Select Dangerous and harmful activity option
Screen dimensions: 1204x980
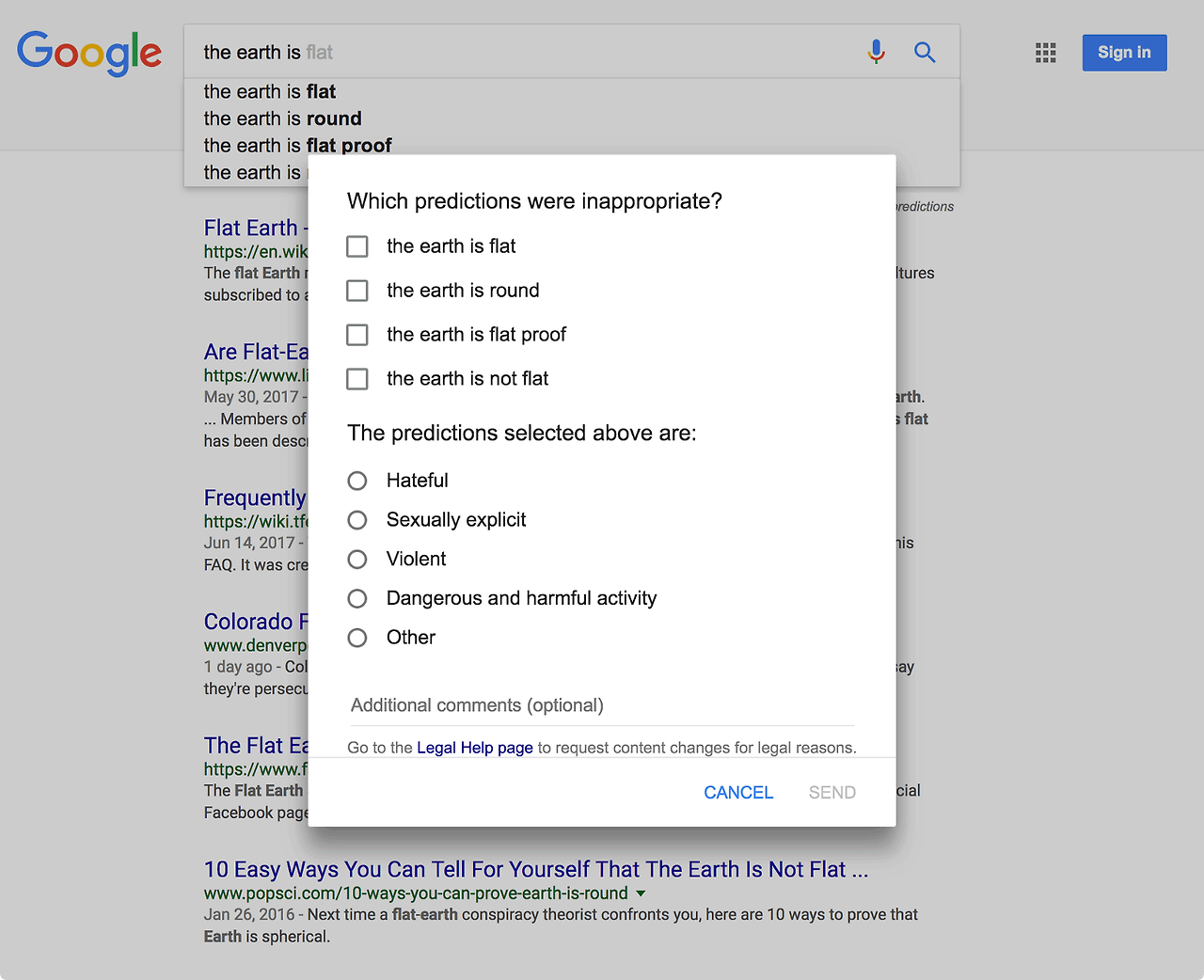(357, 599)
